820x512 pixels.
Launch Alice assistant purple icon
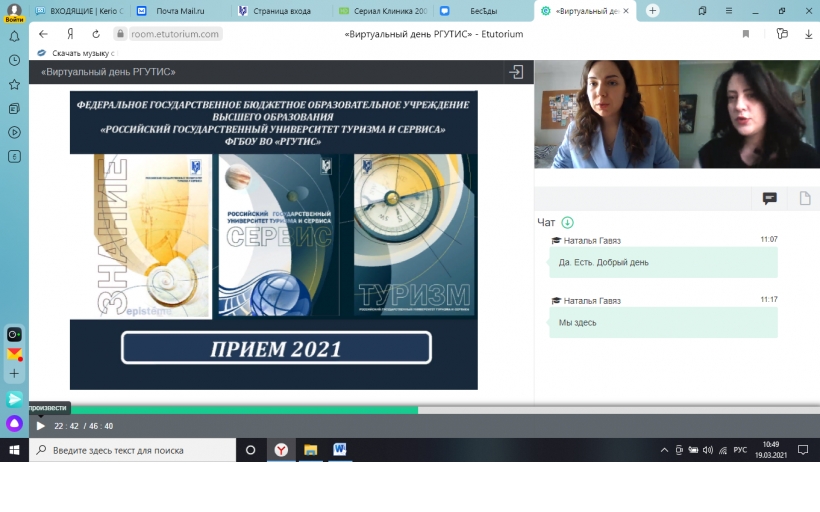tap(14, 423)
